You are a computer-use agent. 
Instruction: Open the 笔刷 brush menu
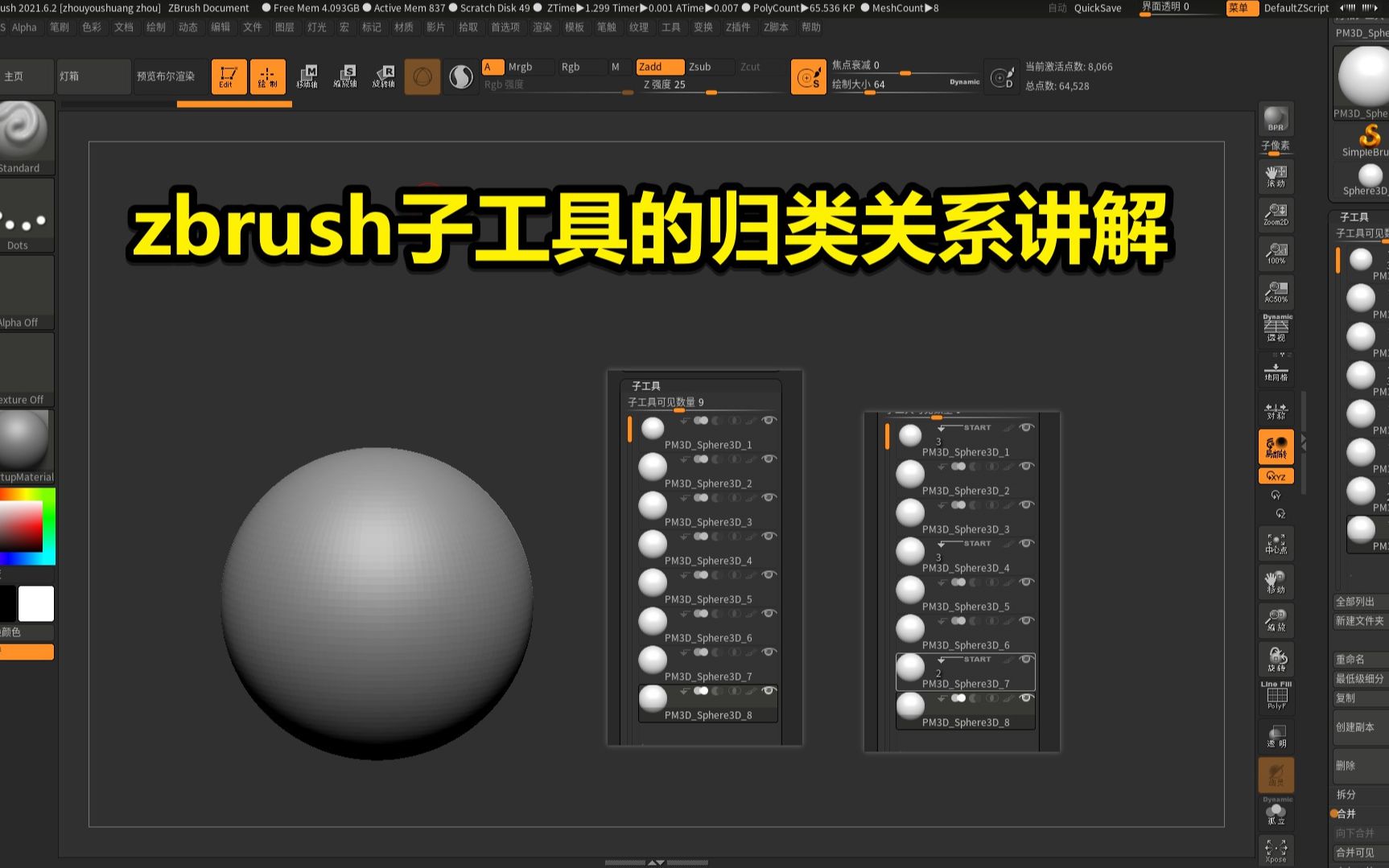coord(60,27)
